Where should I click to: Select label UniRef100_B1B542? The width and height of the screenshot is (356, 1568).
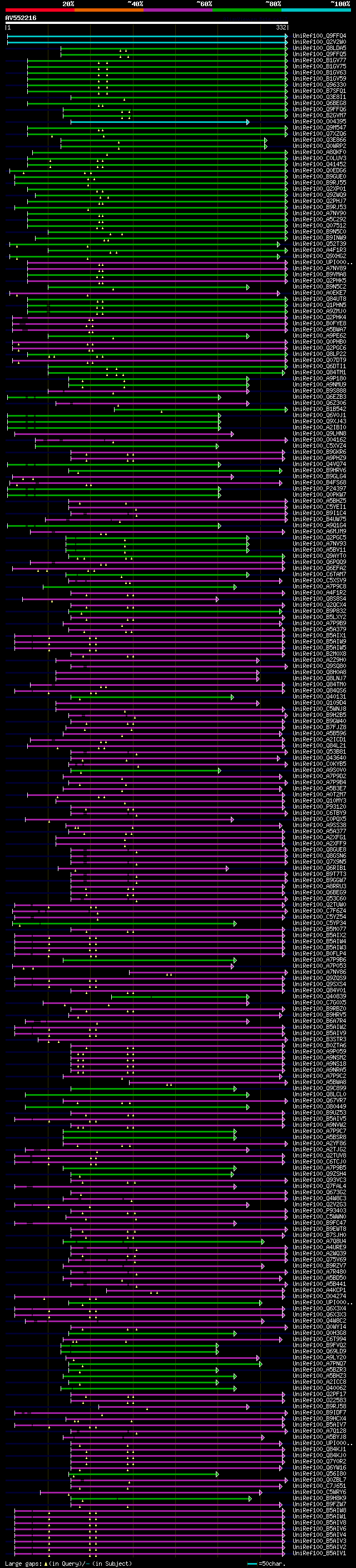319,409
